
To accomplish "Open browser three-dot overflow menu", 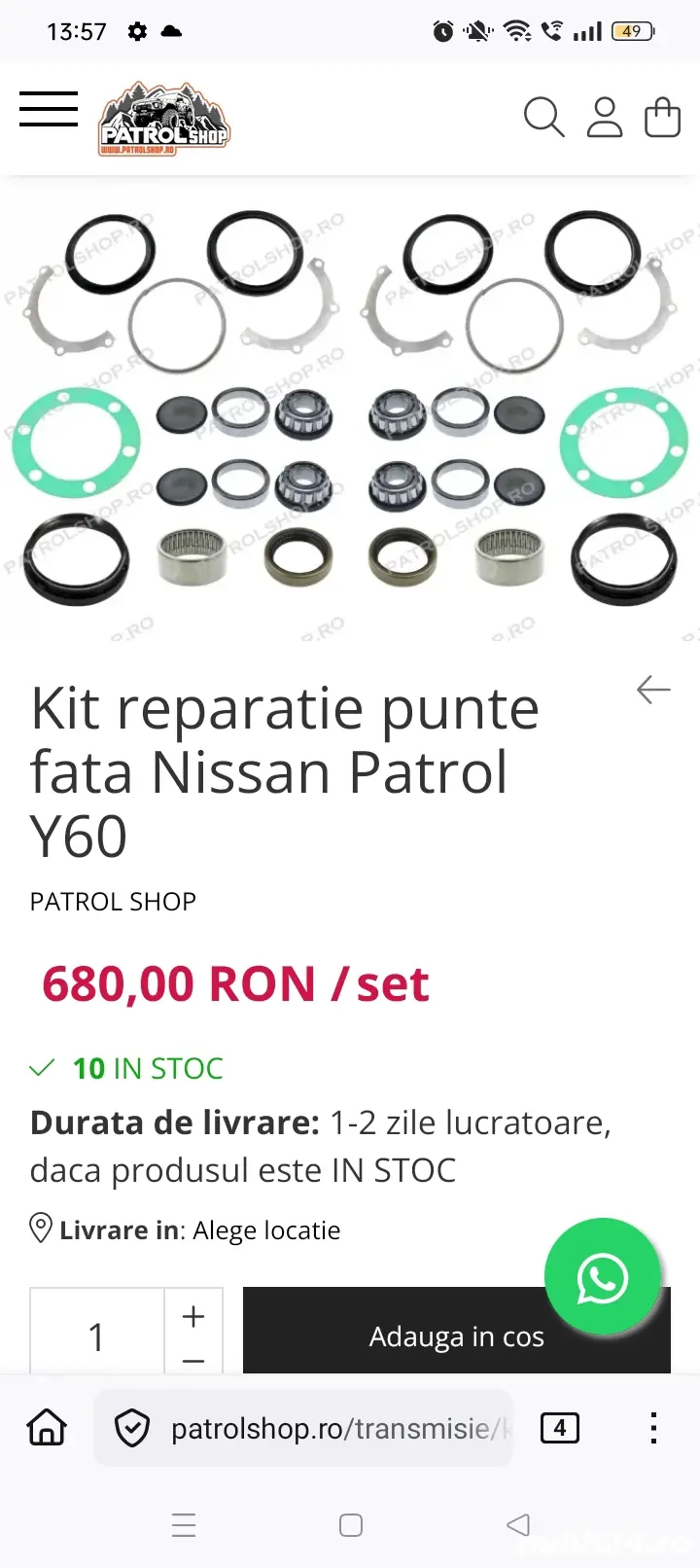I will point(653,1428).
